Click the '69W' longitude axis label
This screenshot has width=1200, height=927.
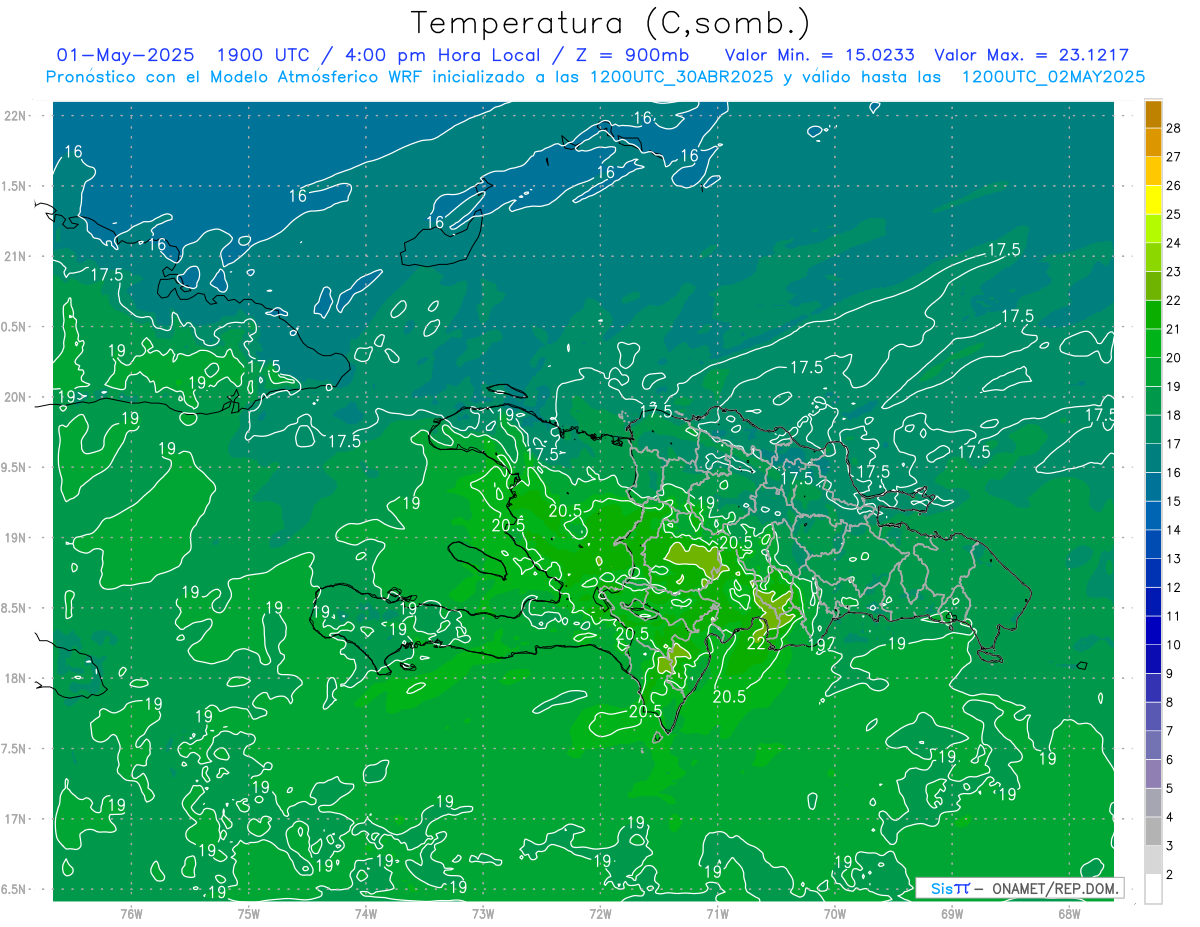click(952, 914)
